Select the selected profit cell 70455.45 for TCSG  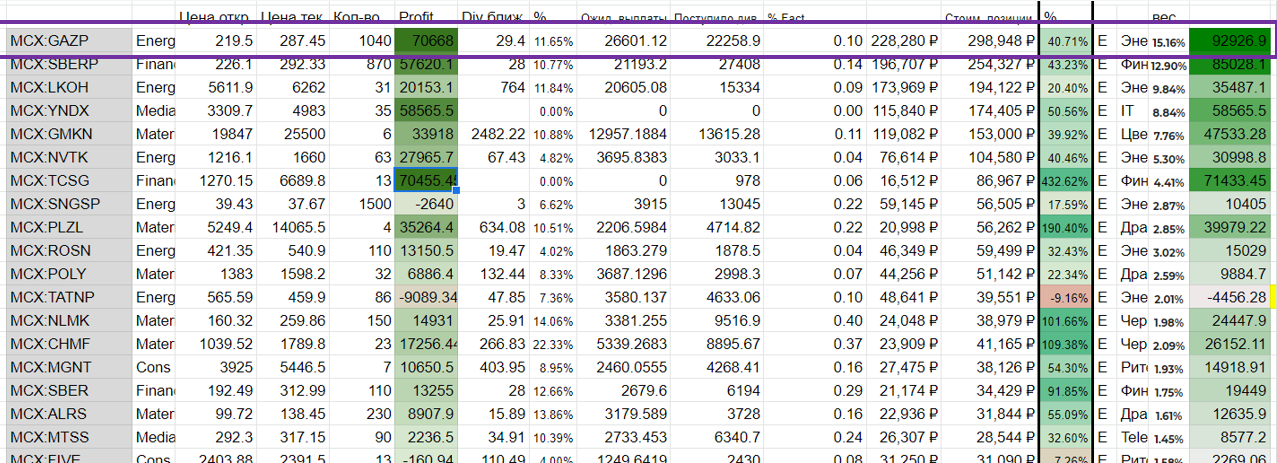pos(426,180)
